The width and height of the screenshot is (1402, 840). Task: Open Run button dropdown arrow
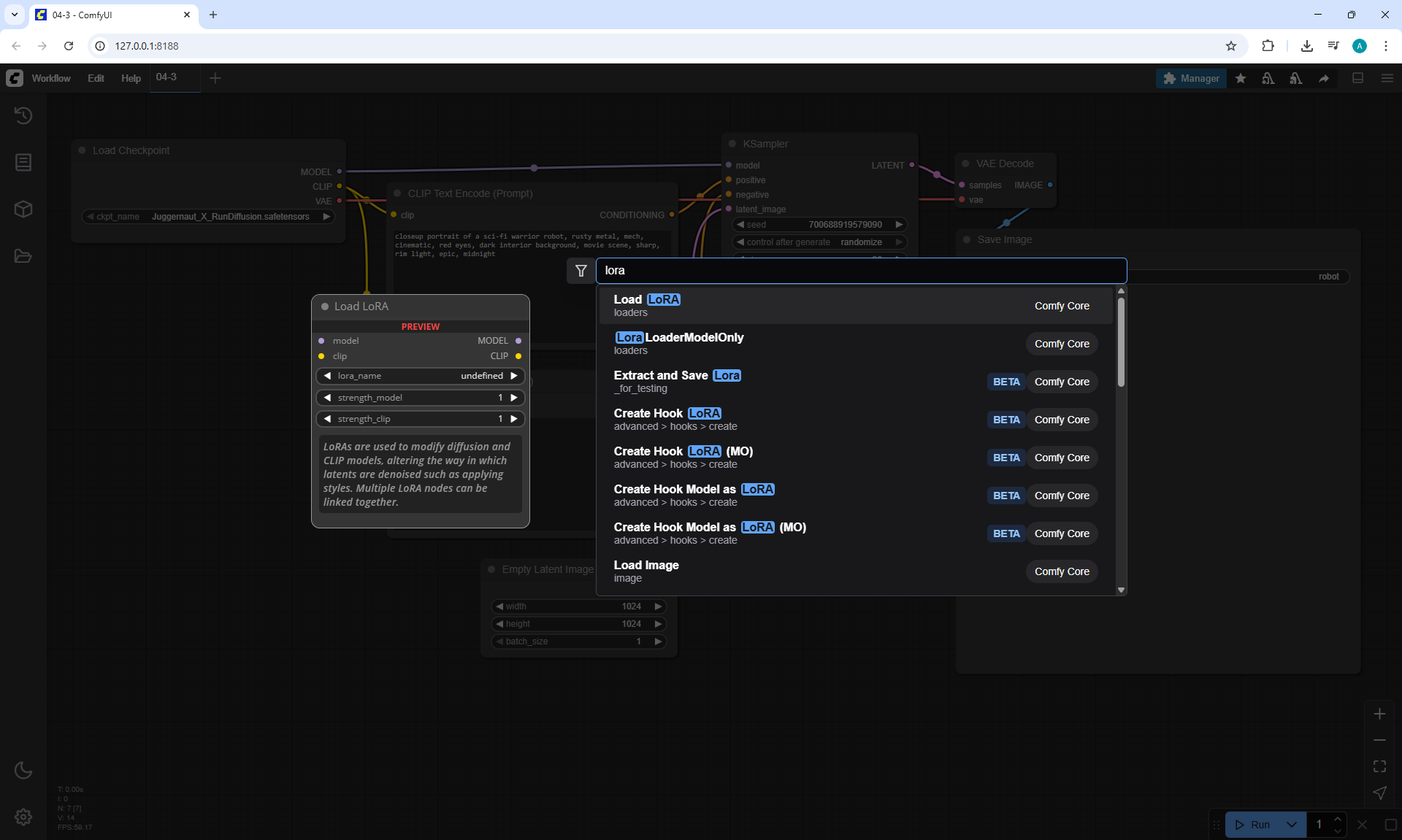tap(1292, 825)
